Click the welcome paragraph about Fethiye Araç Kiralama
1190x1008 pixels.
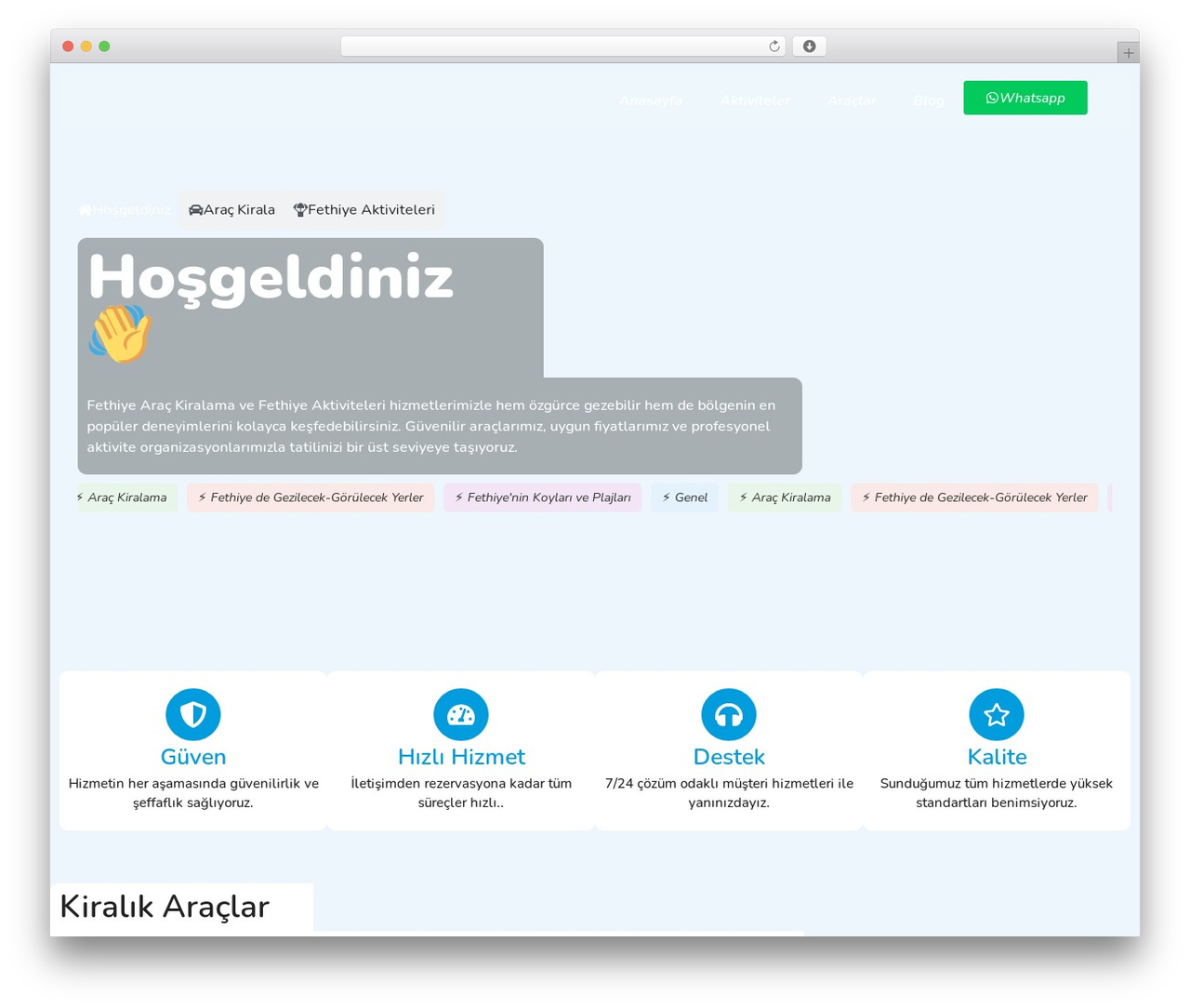coord(431,426)
